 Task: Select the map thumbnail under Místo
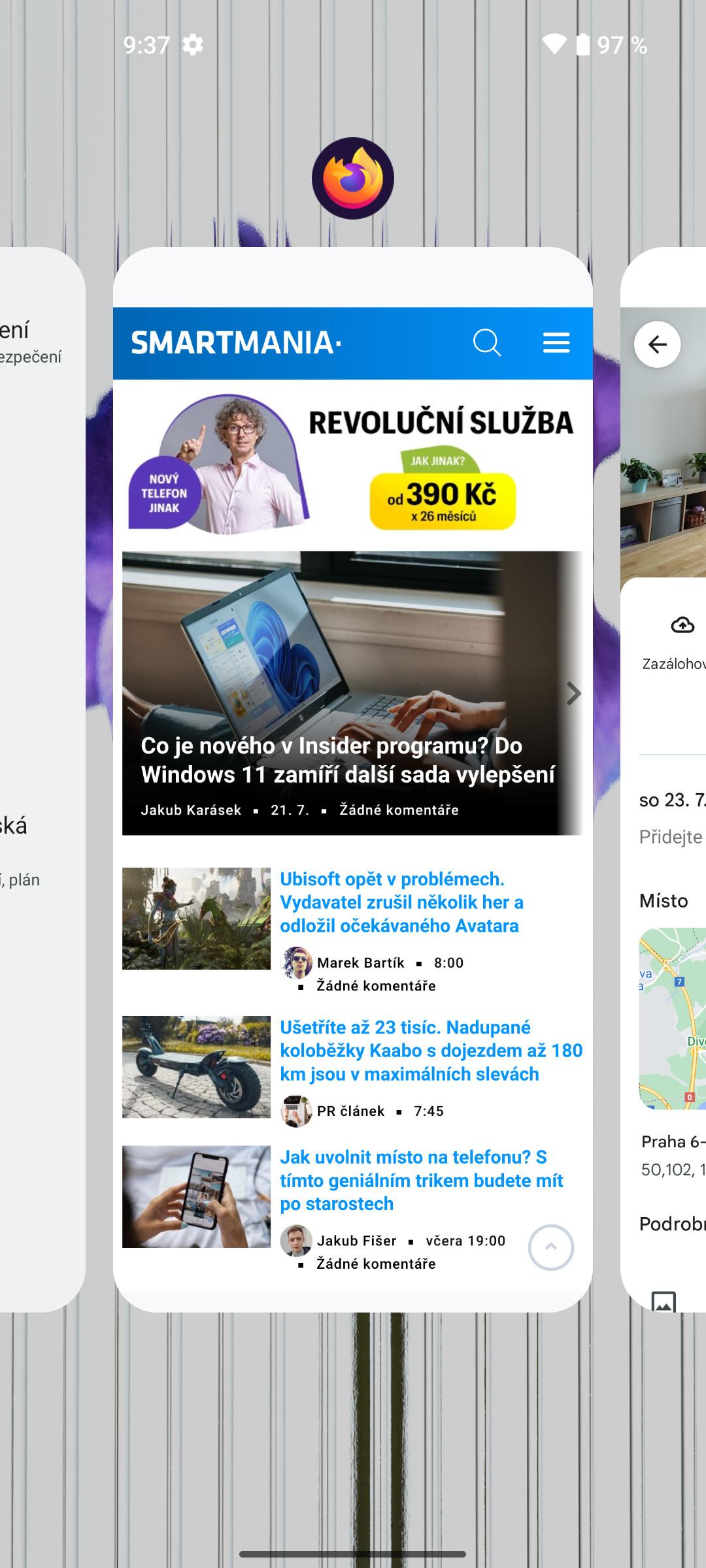click(x=673, y=1019)
